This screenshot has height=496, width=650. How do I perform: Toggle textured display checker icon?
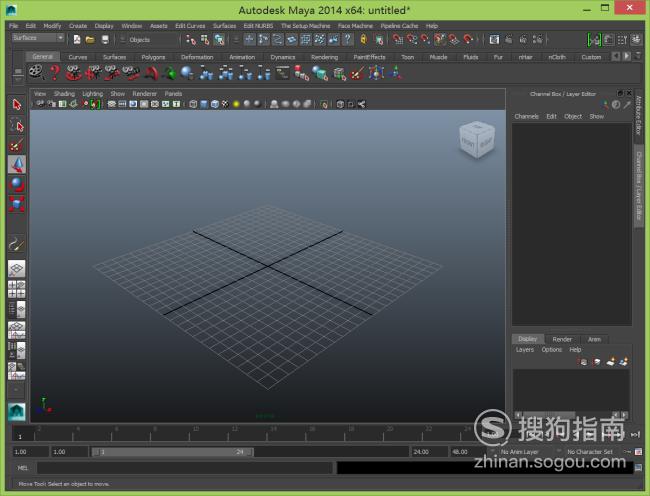pos(226,104)
